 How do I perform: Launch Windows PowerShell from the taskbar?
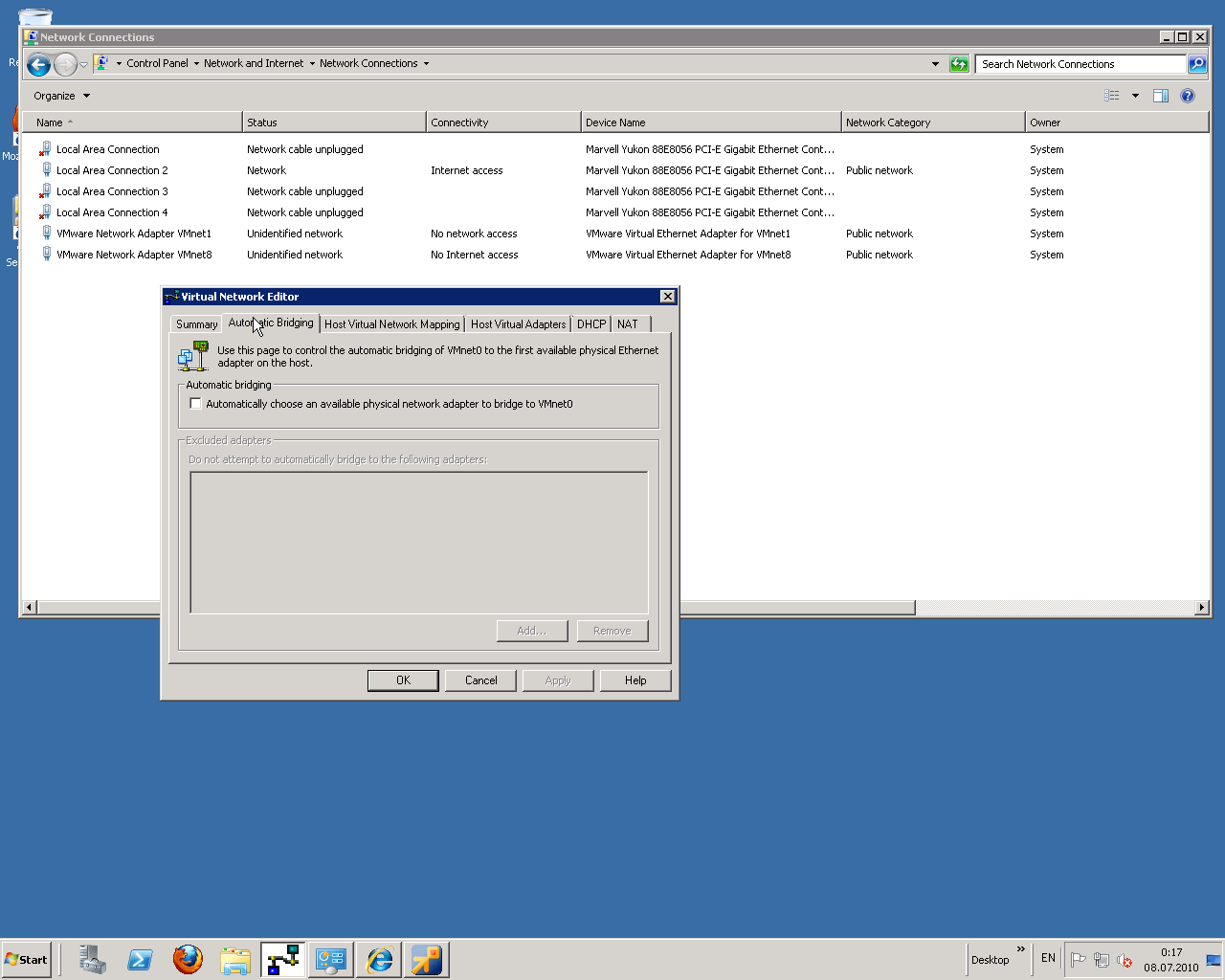point(140,959)
